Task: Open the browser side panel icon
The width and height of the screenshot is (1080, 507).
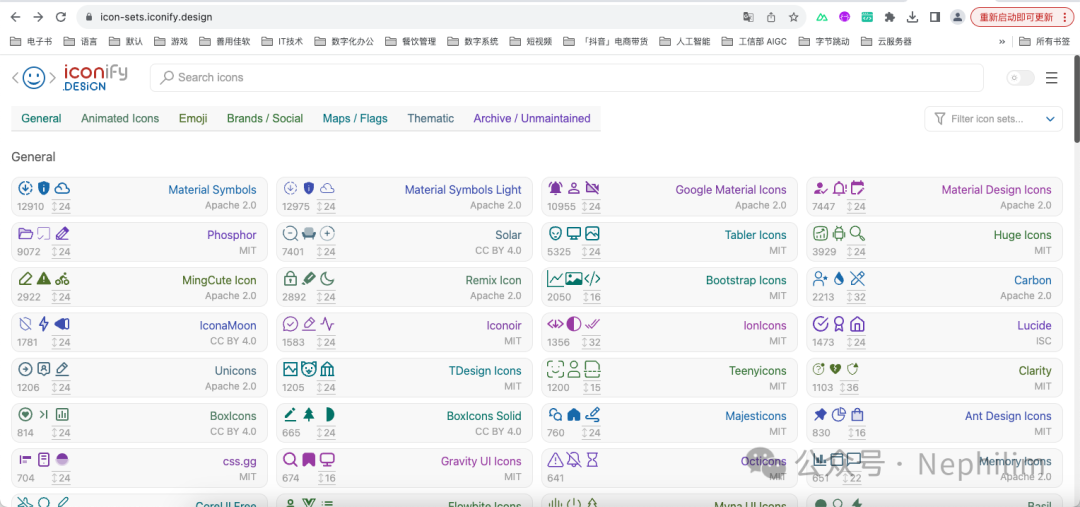Action: click(935, 17)
